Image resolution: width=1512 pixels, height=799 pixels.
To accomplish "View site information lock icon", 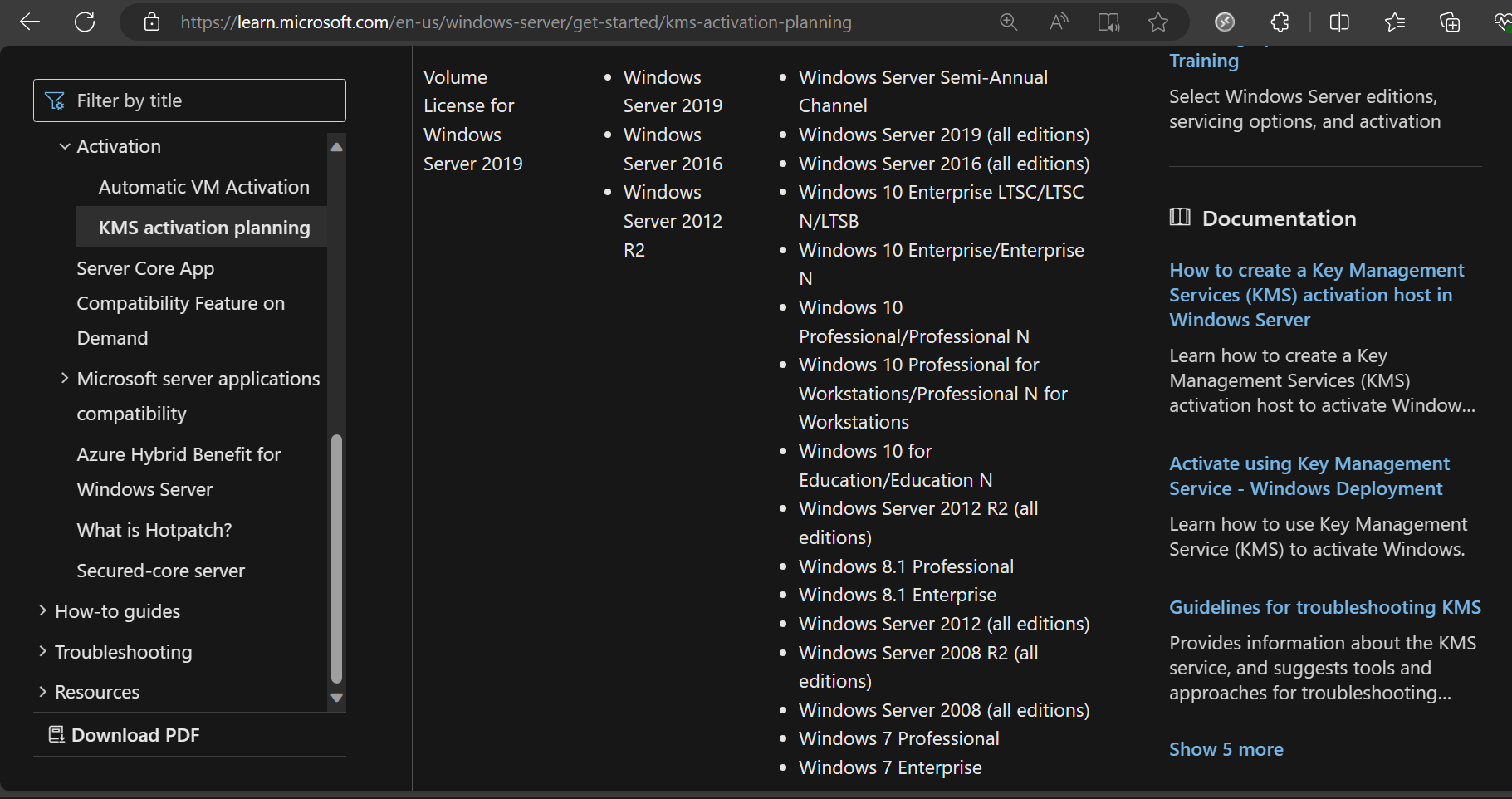I will [x=152, y=22].
